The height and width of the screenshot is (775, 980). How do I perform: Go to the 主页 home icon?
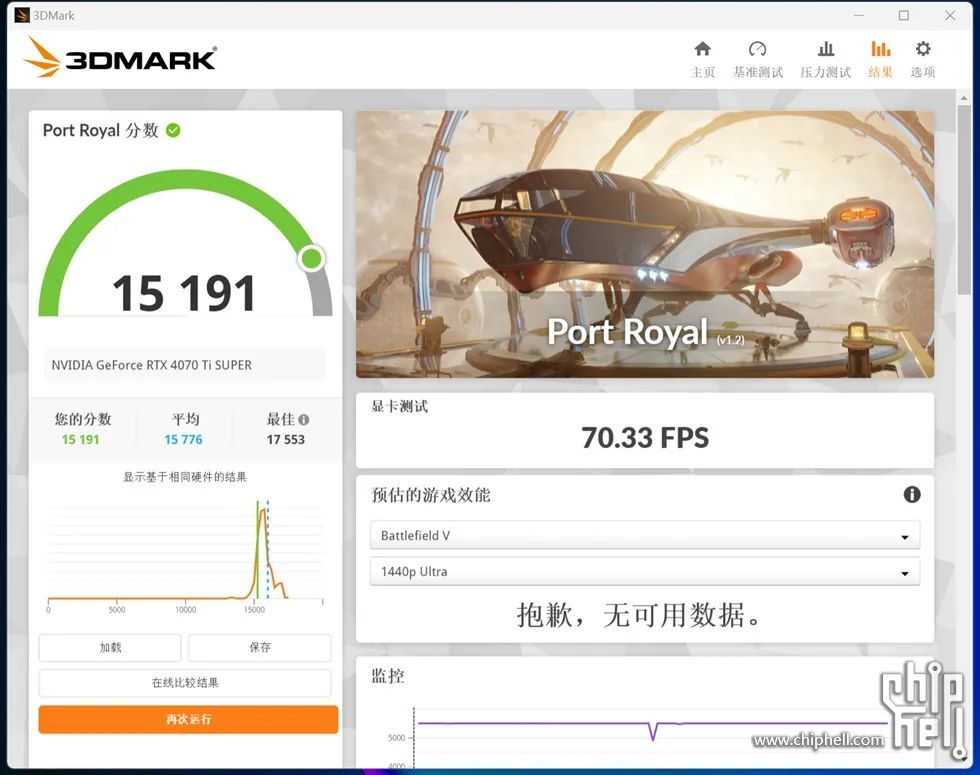702,49
